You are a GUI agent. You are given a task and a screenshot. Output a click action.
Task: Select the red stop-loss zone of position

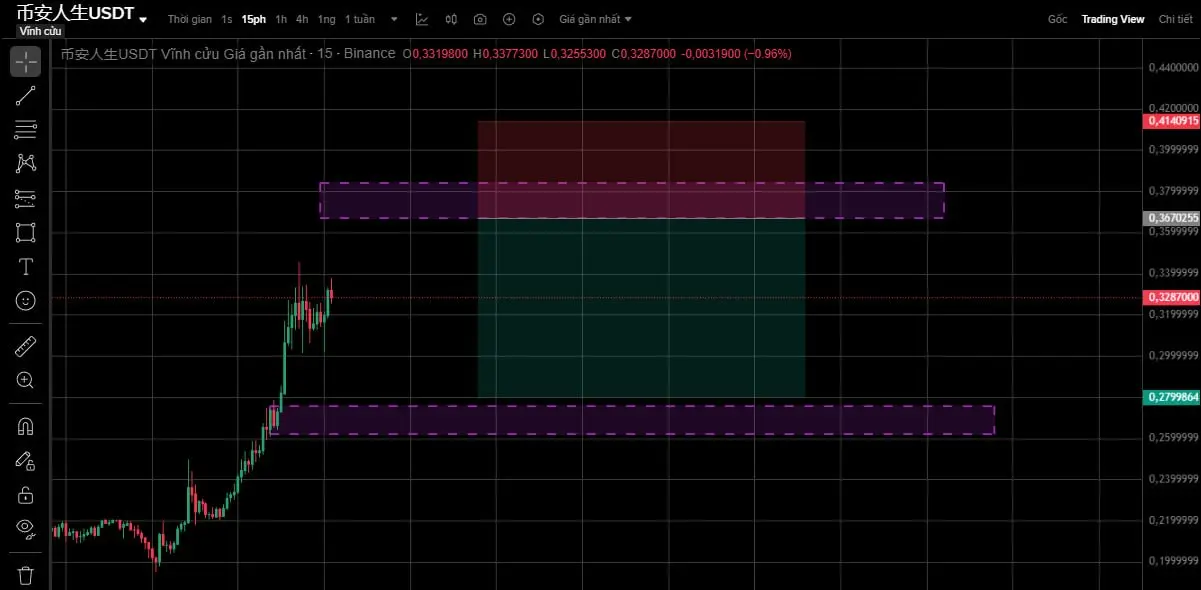[x=641, y=169]
